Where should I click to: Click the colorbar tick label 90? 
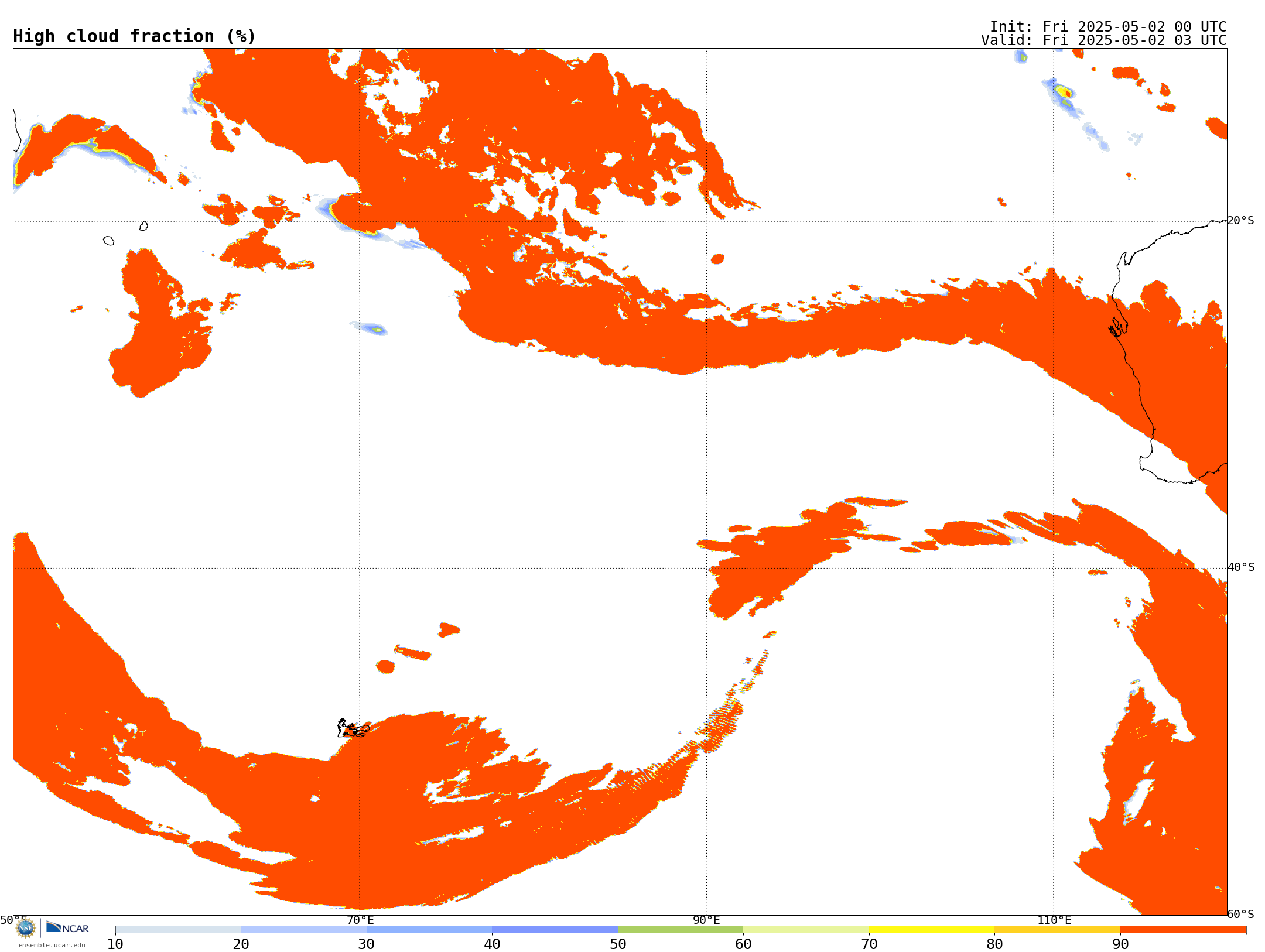1120,944
